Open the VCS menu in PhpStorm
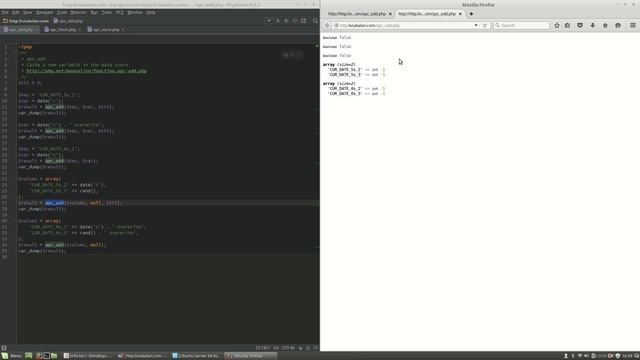 click(x=120, y=13)
